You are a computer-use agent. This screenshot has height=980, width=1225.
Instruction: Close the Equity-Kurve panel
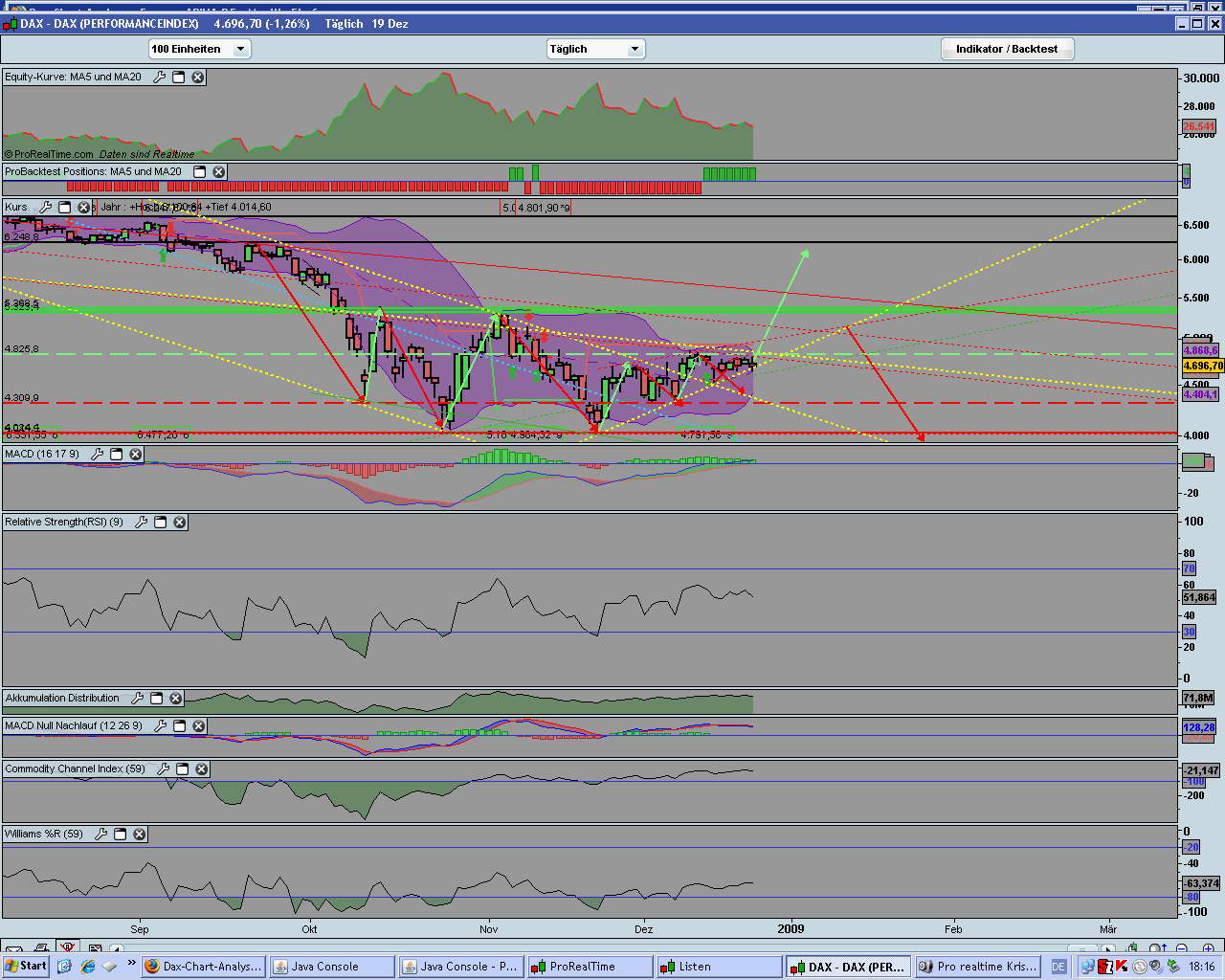(x=198, y=77)
